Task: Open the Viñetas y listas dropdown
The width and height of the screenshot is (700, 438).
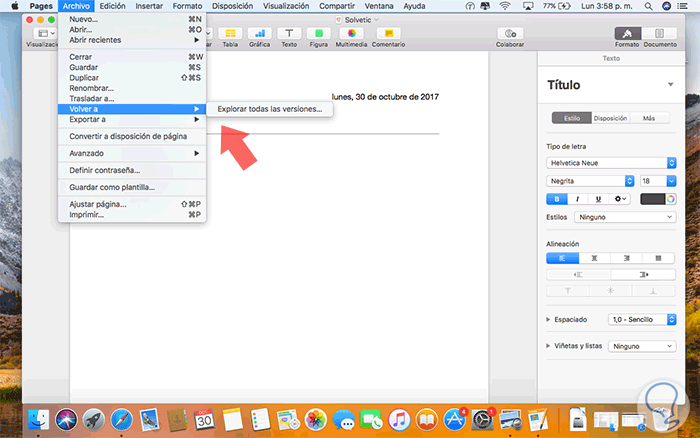Action: pos(642,346)
